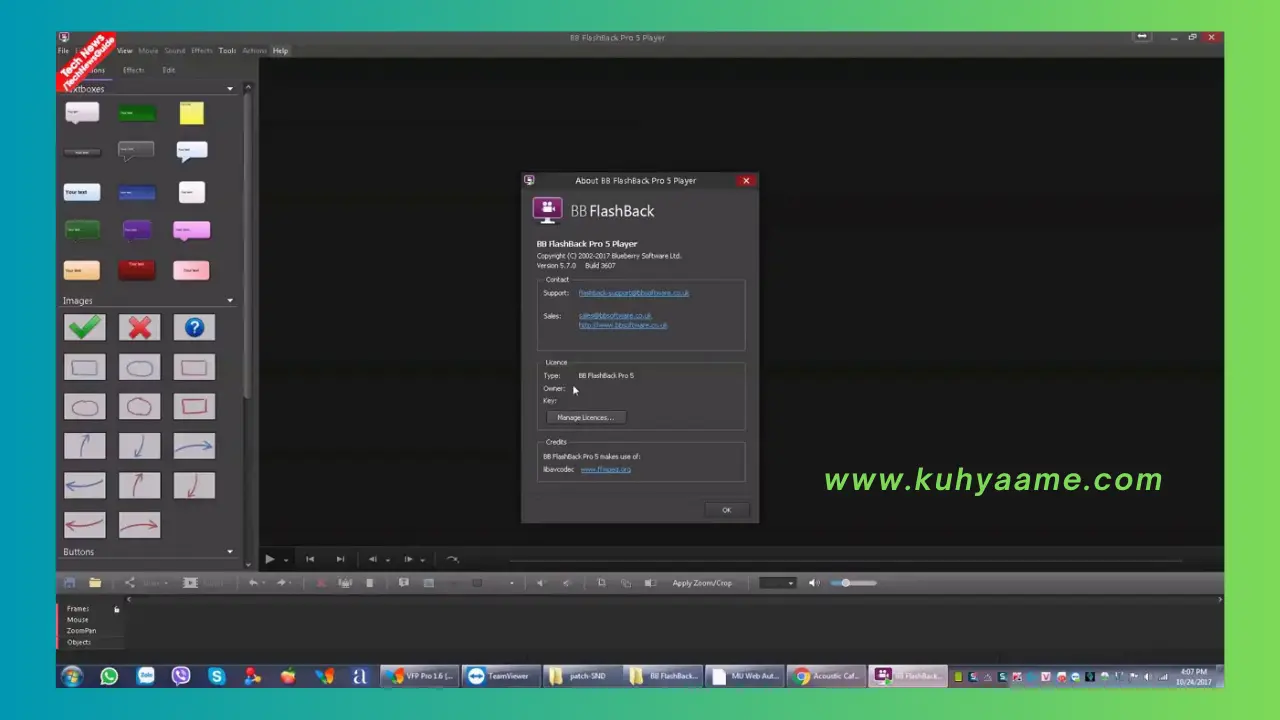
Task: Select the Objects timeline track
Action: click(79, 642)
